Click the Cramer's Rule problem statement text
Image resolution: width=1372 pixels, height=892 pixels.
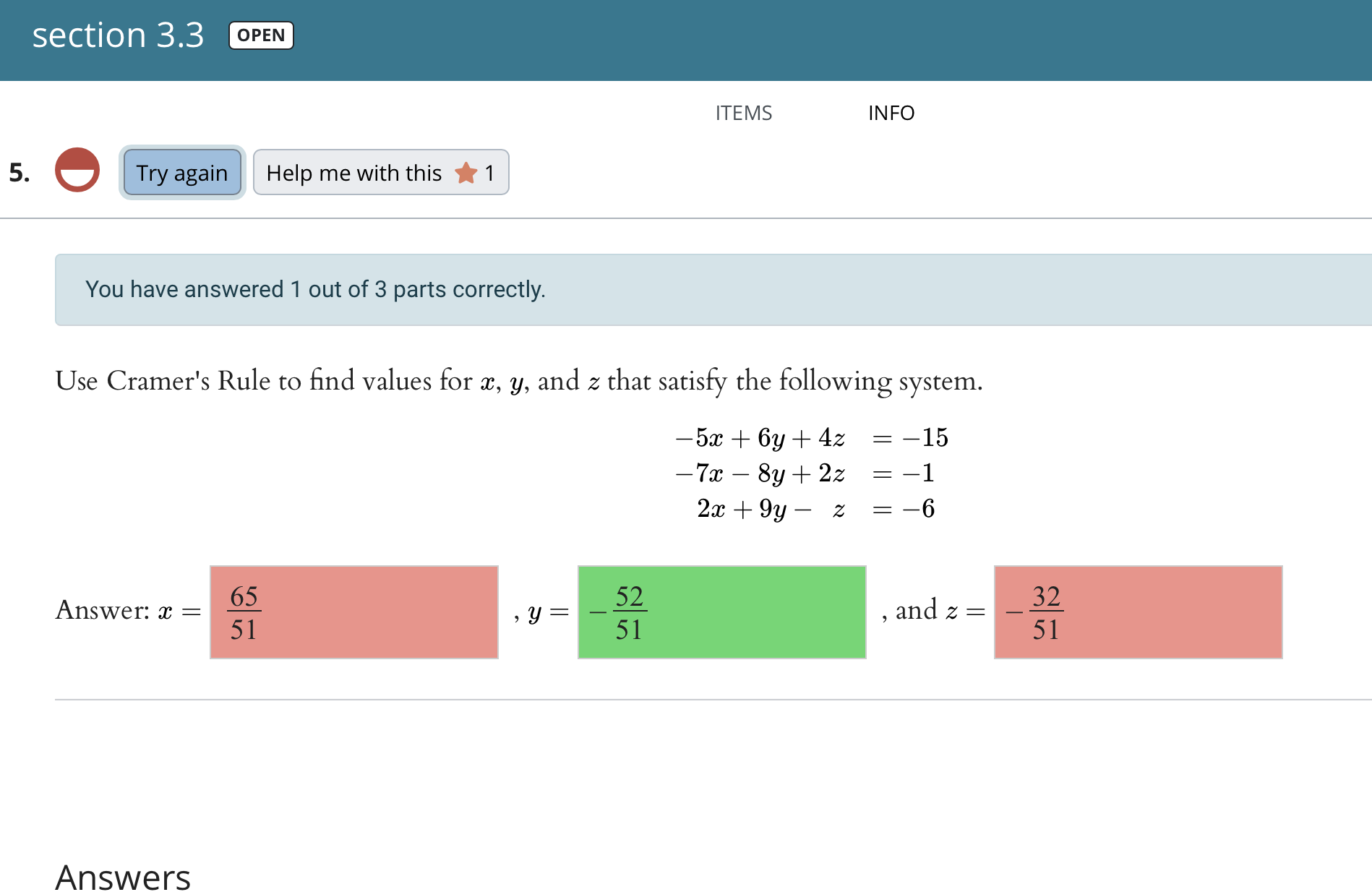[519, 381]
